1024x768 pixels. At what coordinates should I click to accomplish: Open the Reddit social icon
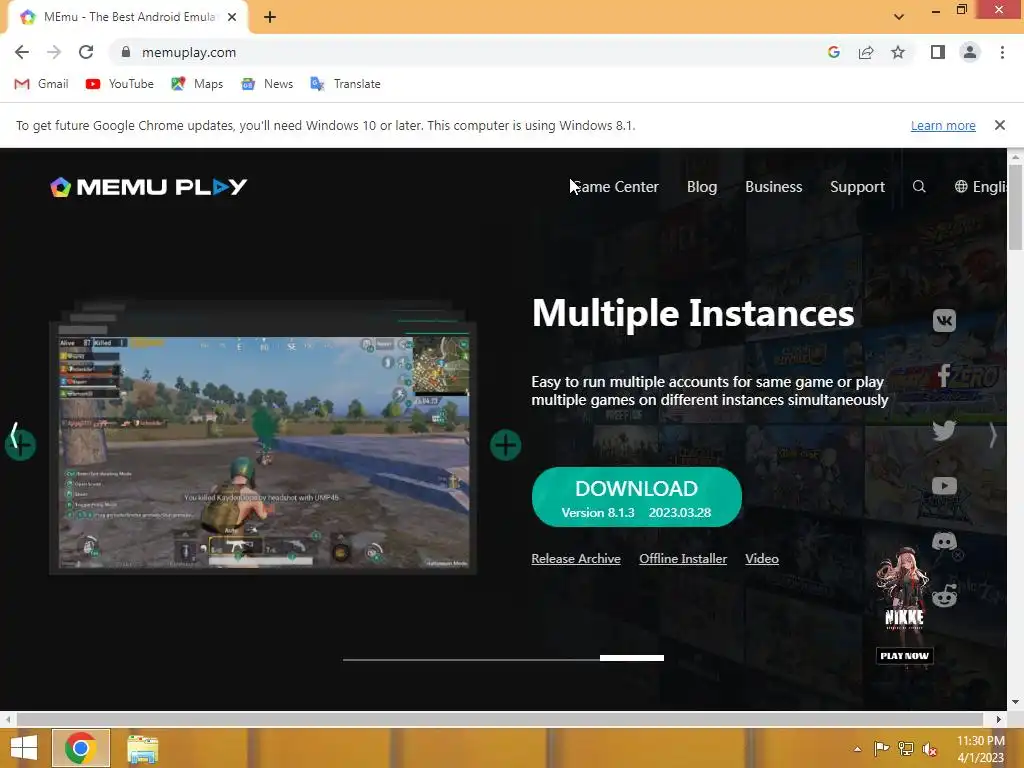coord(944,596)
